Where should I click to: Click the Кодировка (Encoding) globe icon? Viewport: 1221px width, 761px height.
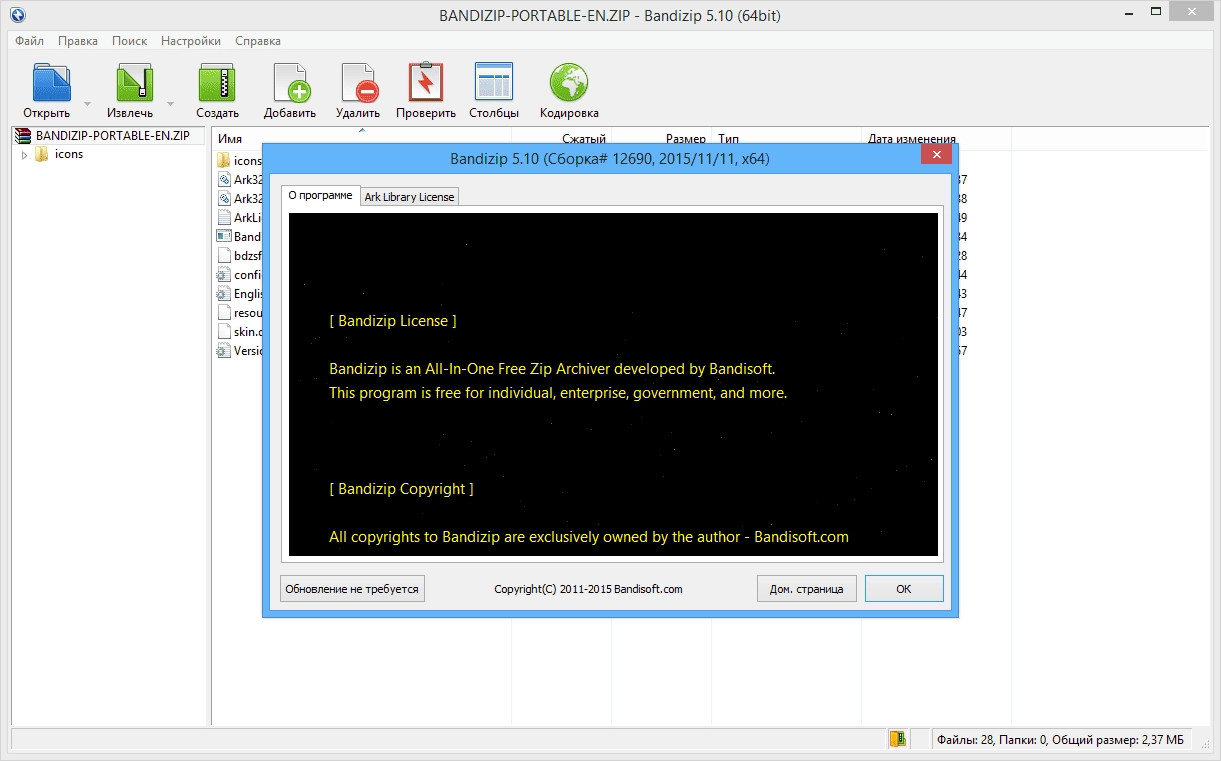569,82
